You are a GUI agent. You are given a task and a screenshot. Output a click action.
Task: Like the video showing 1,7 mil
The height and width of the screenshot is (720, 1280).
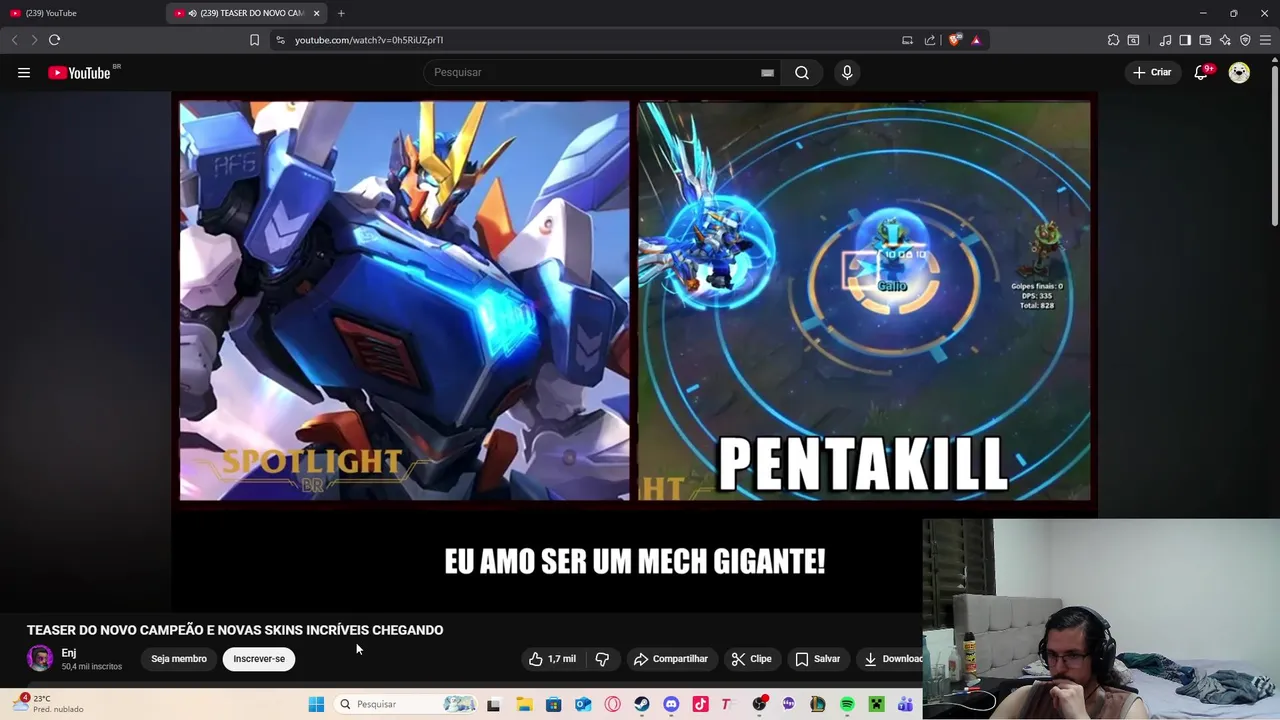coord(553,659)
